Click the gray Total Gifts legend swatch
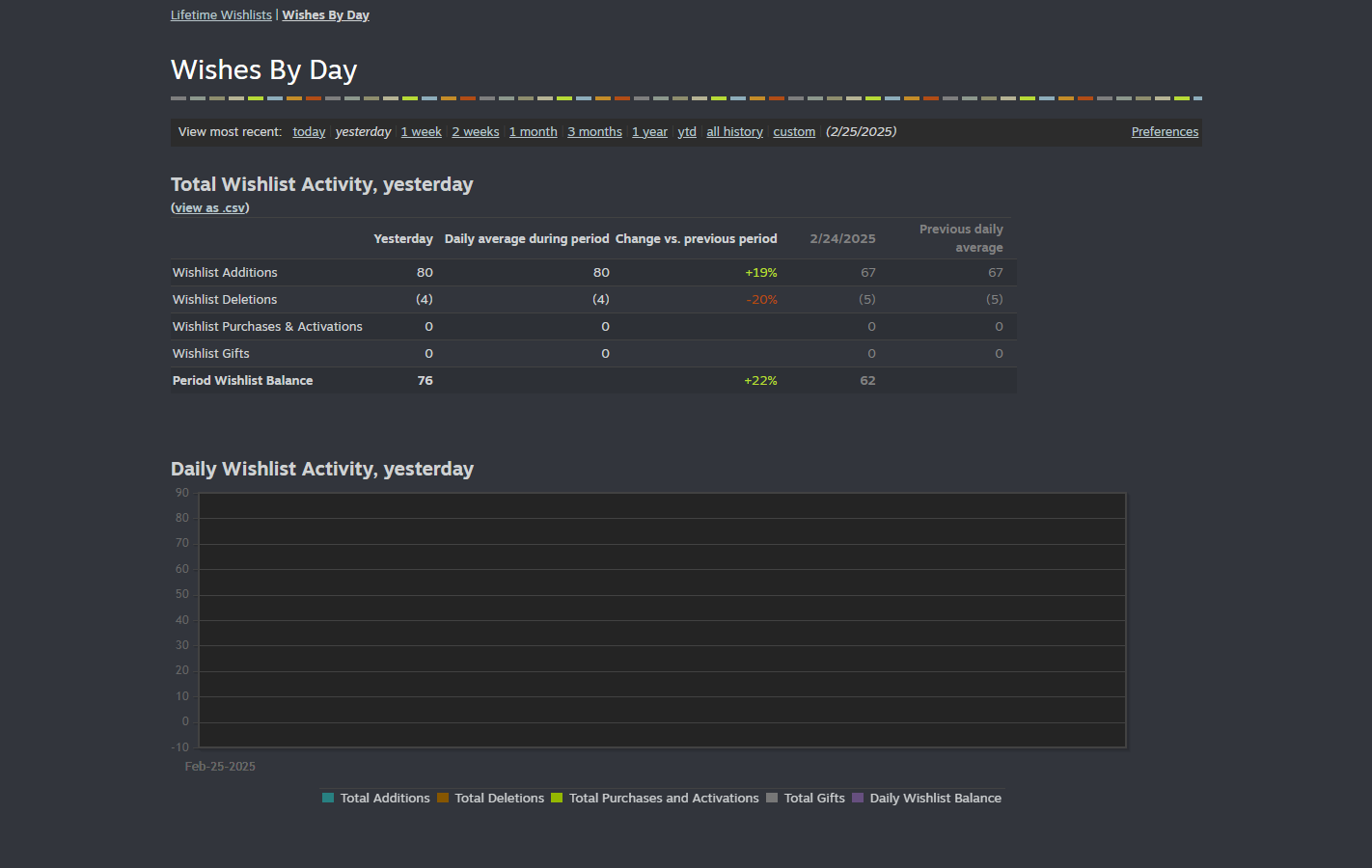Image resolution: width=1372 pixels, height=868 pixels. tap(772, 798)
